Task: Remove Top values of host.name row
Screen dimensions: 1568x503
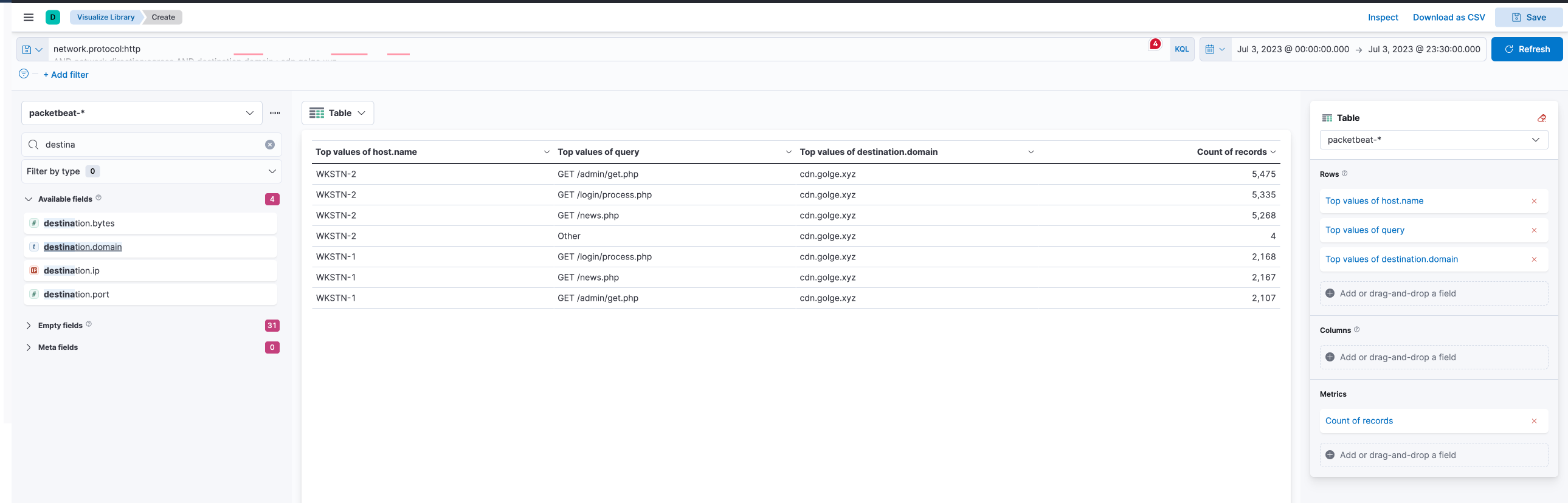Action: point(1534,201)
